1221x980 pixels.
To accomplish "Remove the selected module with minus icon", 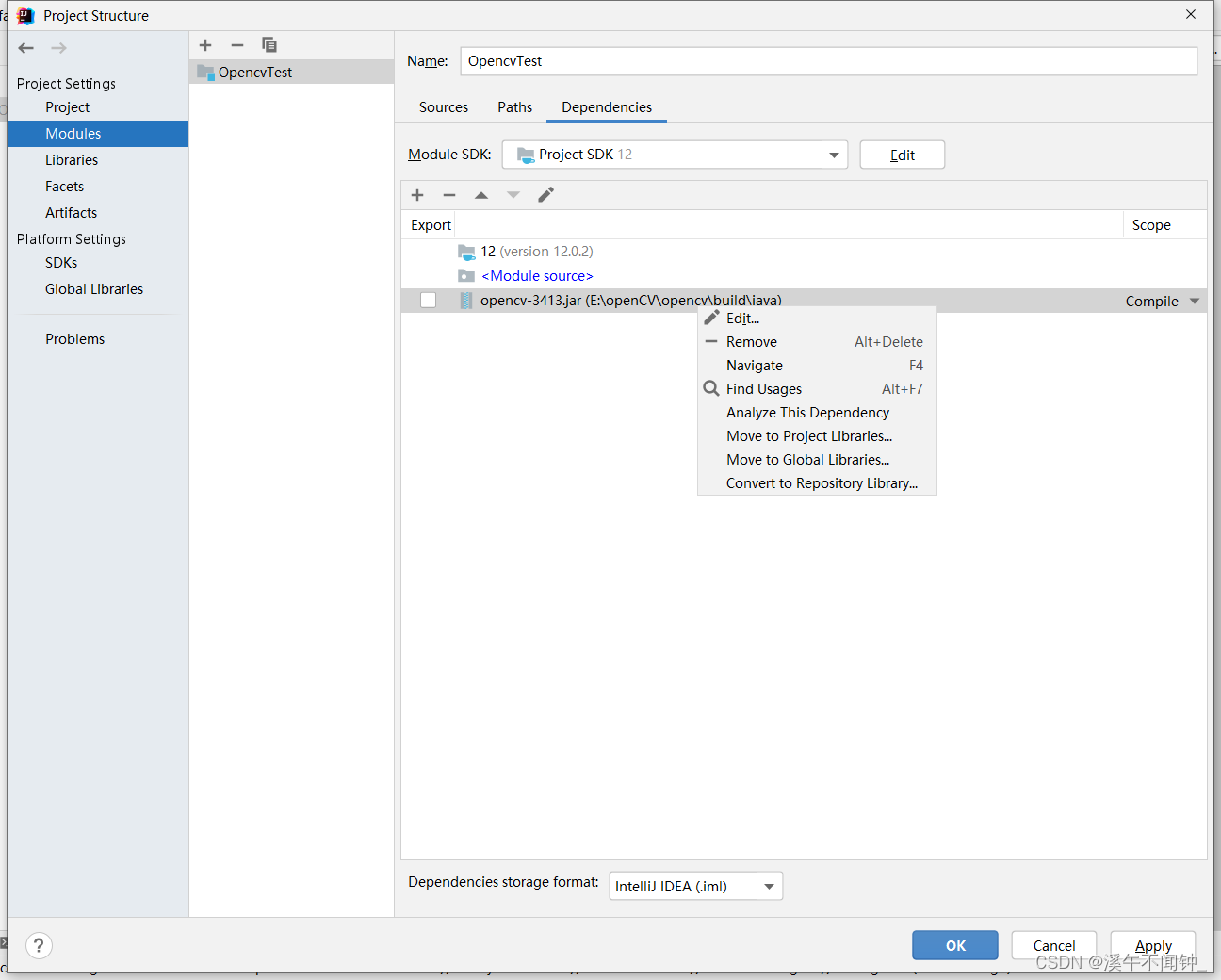I will coord(237,45).
